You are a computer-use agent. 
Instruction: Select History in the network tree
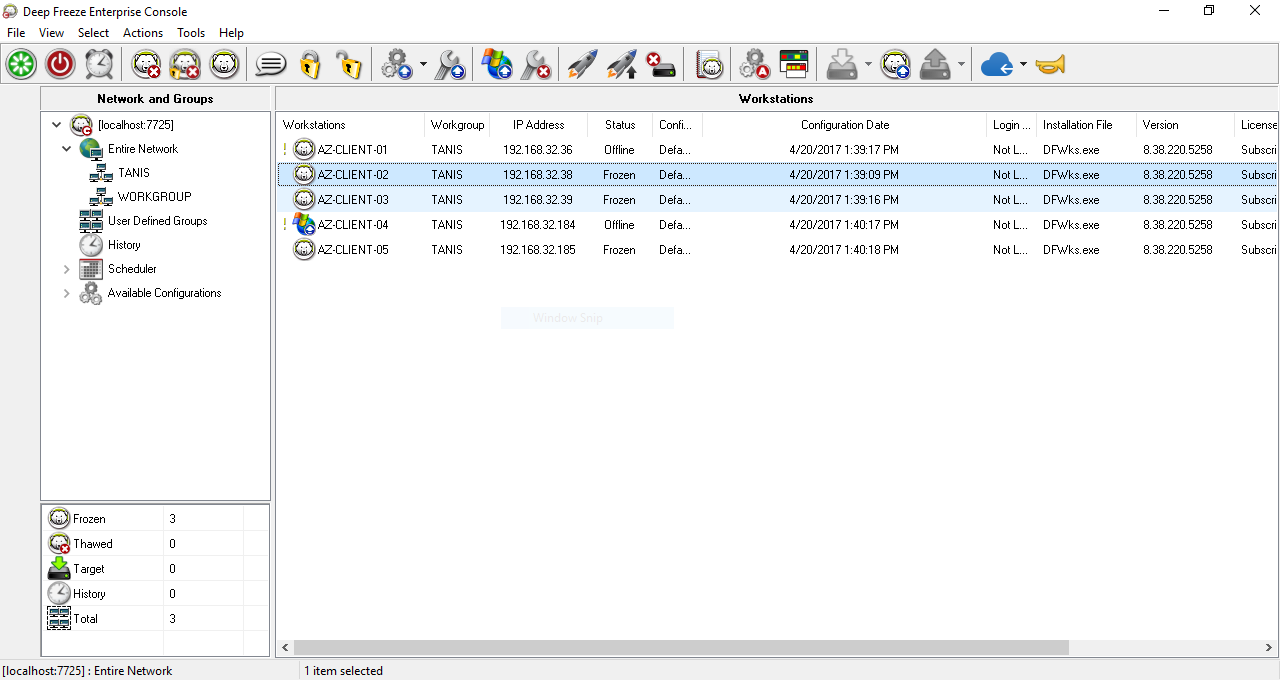coord(124,245)
